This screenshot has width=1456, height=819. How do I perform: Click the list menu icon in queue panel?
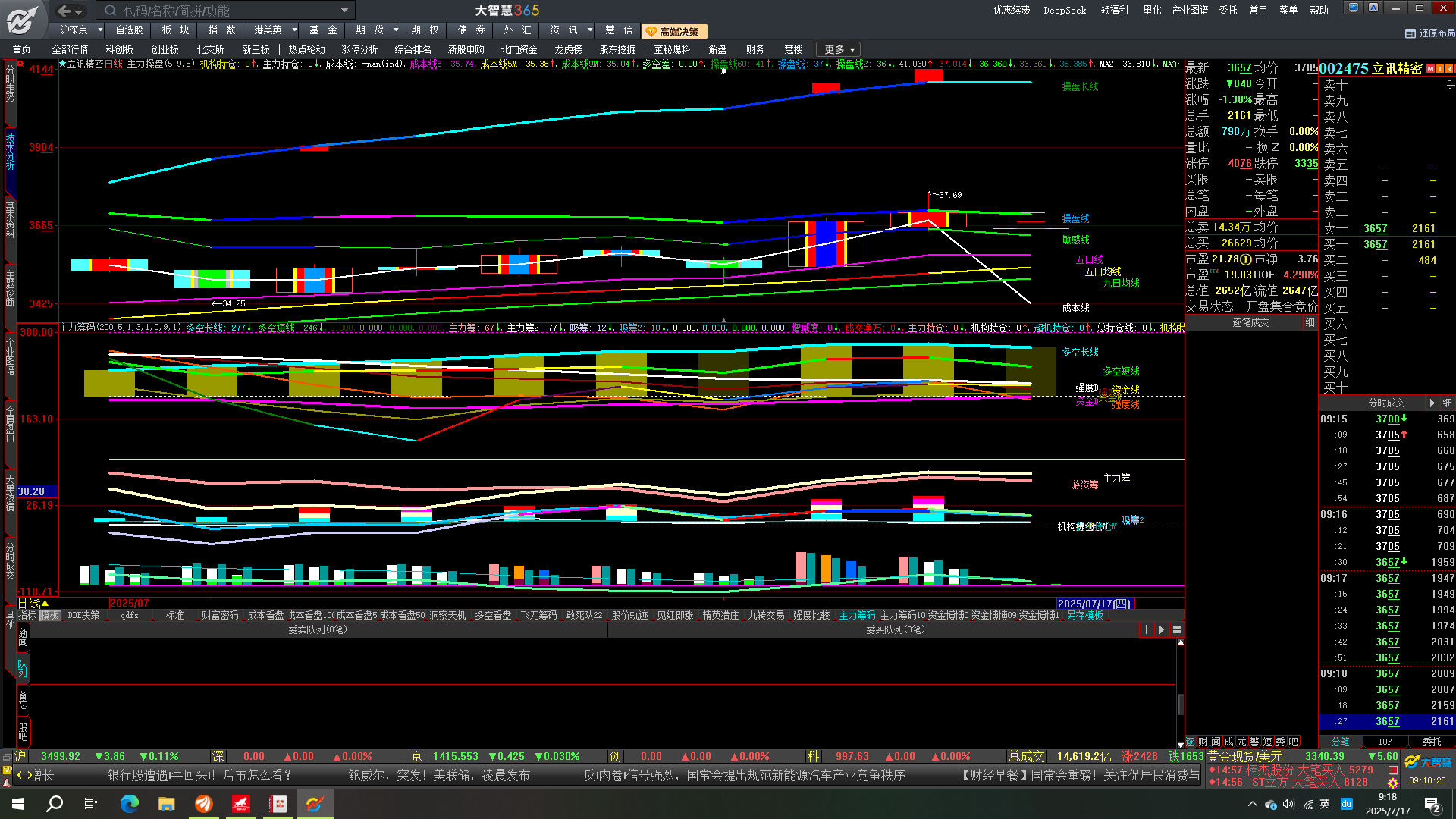[x=1177, y=629]
